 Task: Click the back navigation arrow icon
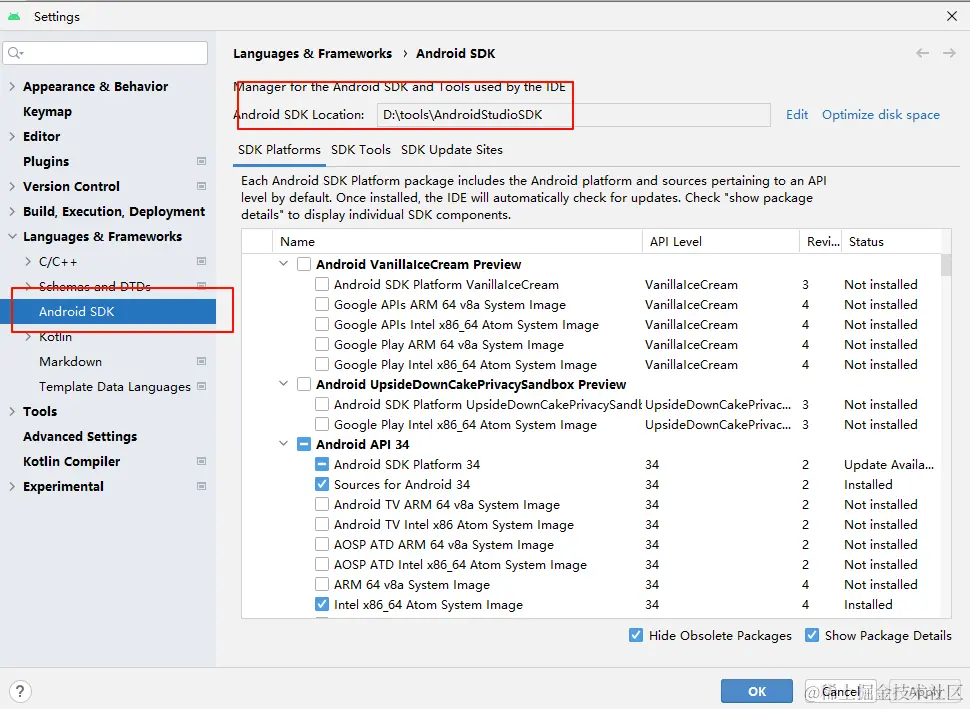(x=922, y=54)
